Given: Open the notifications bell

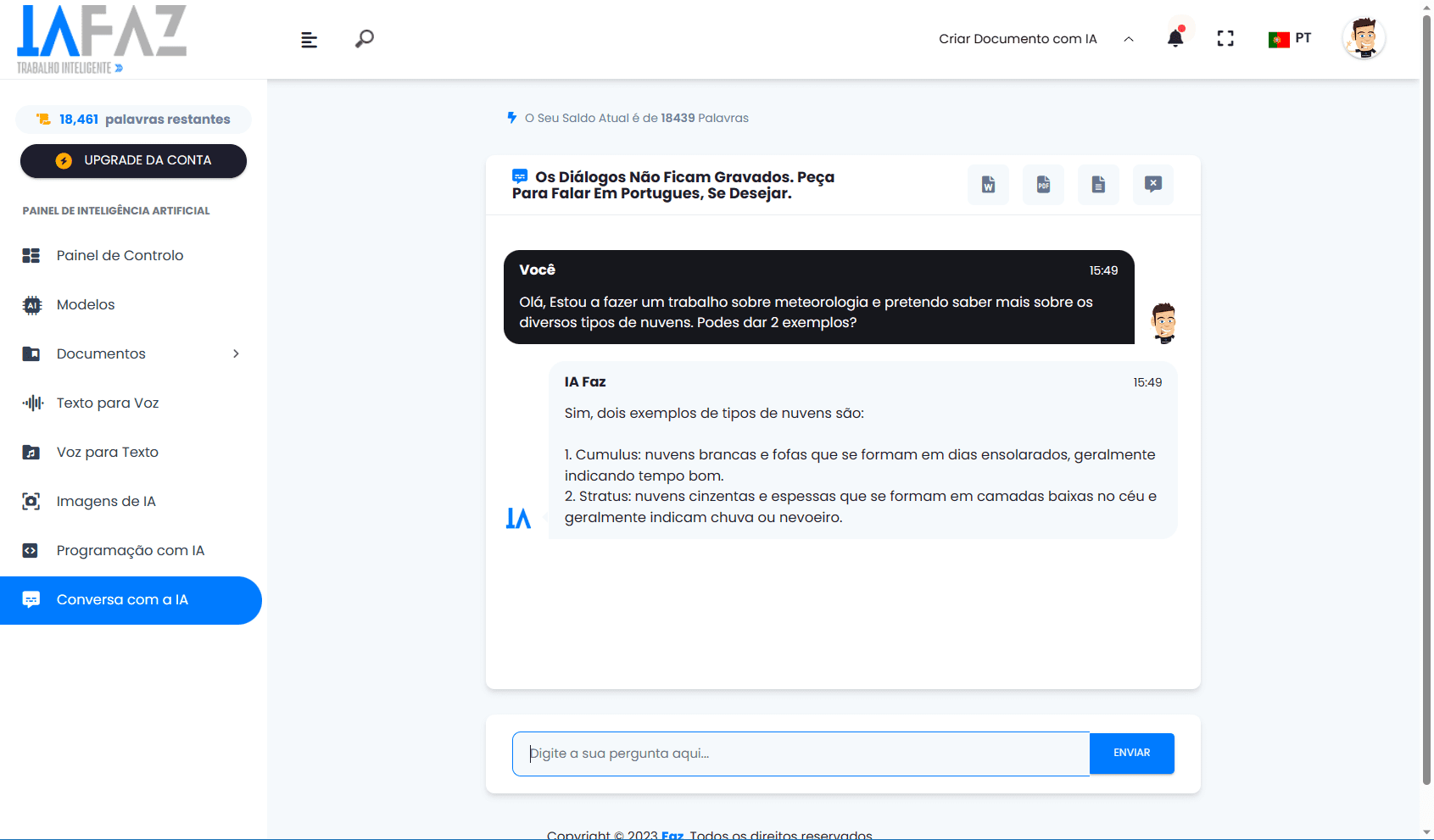Looking at the screenshot, I should [1175, 38].
